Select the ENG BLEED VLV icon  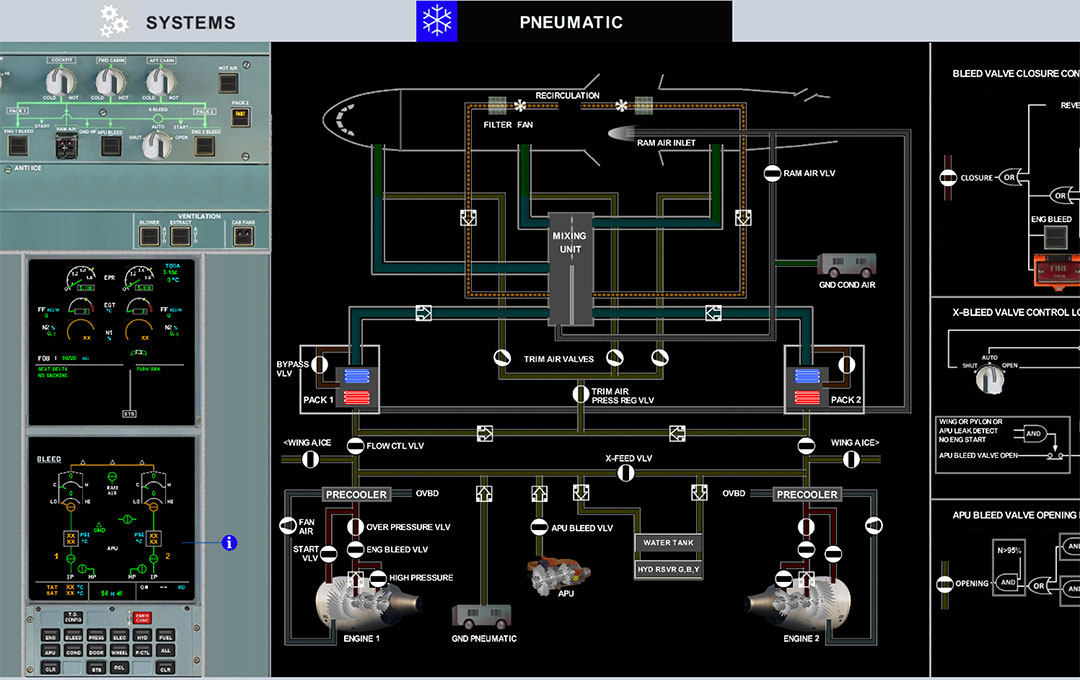click(356, 550)
